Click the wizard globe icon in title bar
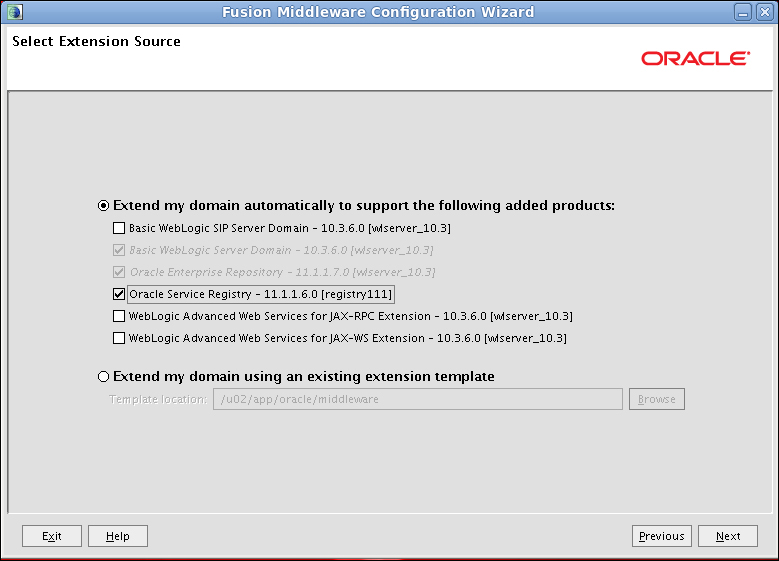779x561 pixels. coord(14,11)
